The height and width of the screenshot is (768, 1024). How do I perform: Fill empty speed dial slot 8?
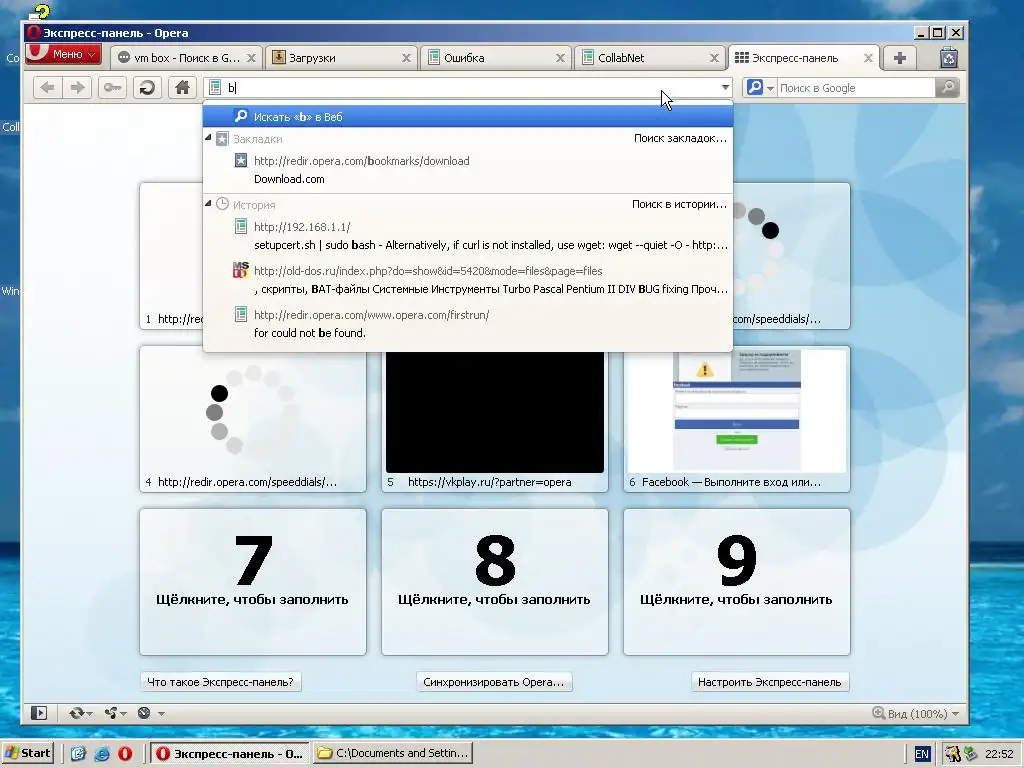pyautogui.click(x=495, y=582)
